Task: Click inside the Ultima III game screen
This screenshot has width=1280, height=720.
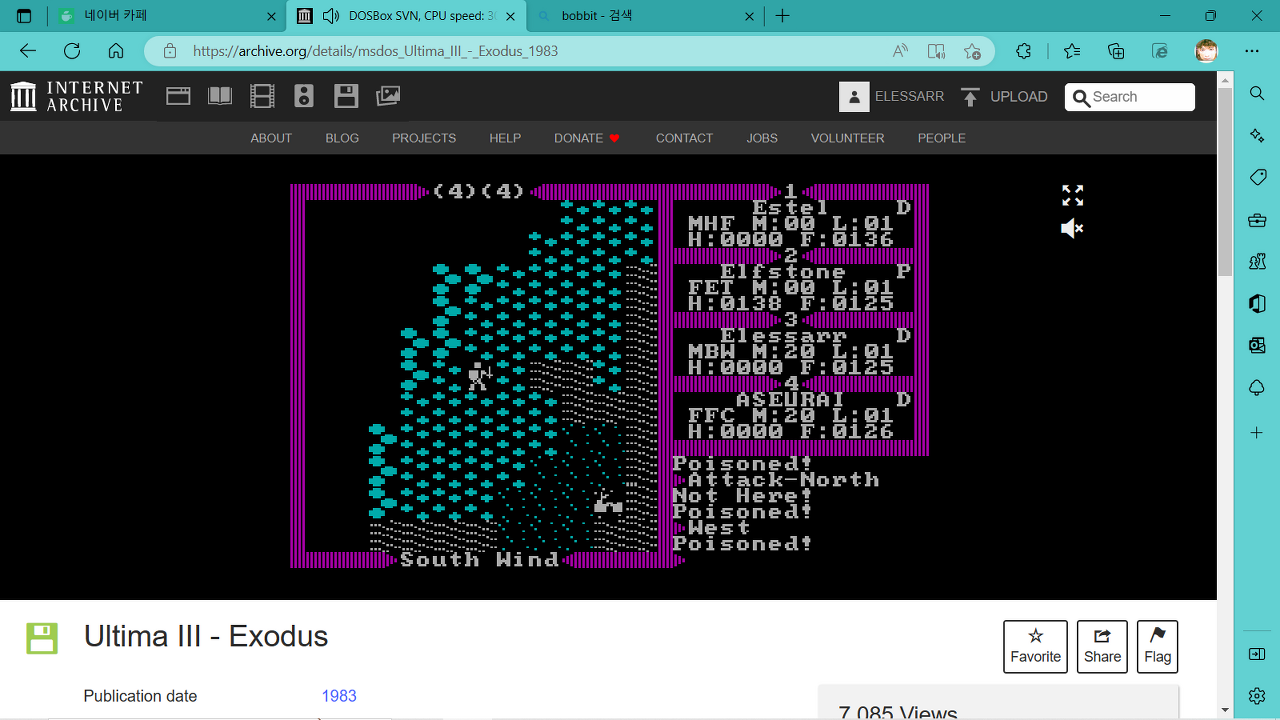Action: click(x=610, y=376)
